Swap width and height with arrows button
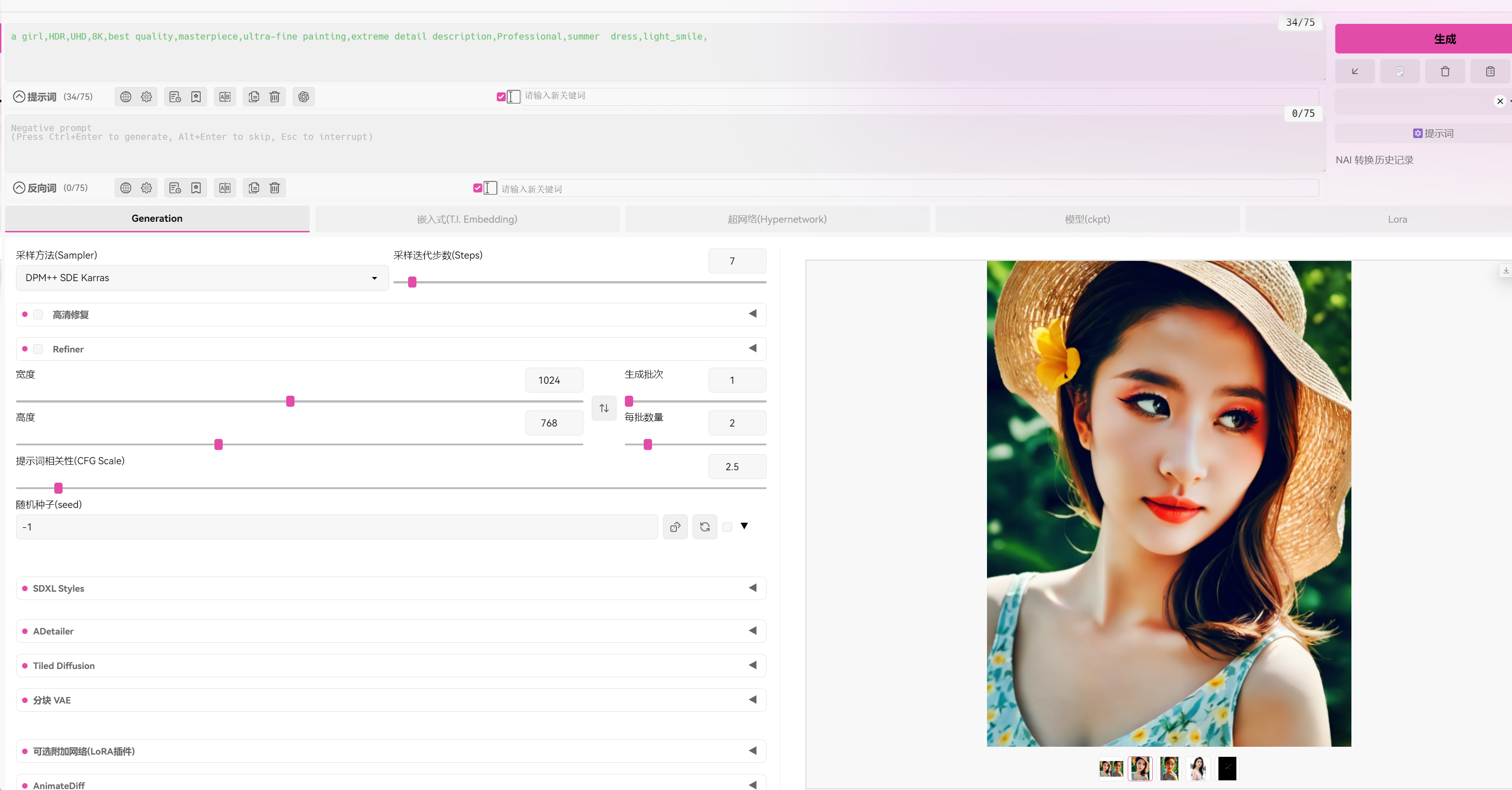Viewport: 1512px width, 790px height. click(x=604, y=408)
